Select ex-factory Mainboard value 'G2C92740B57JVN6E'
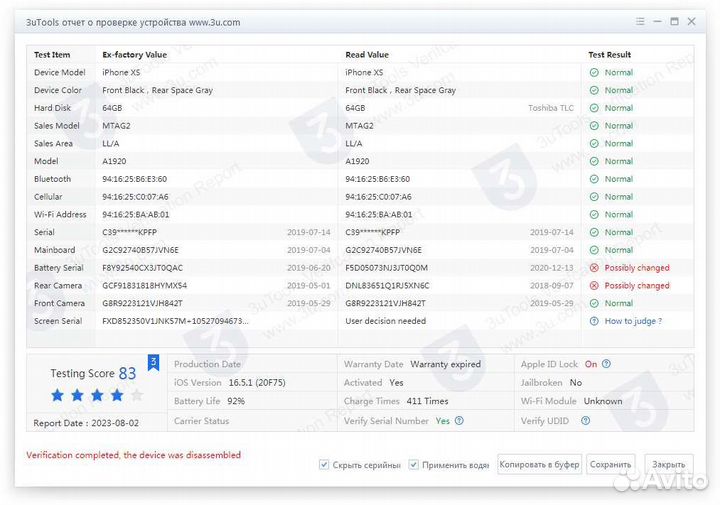720x505 pixels. [140, 250]
